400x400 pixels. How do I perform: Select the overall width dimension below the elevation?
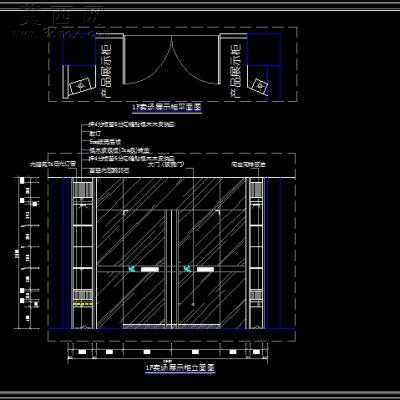(168, 359)
